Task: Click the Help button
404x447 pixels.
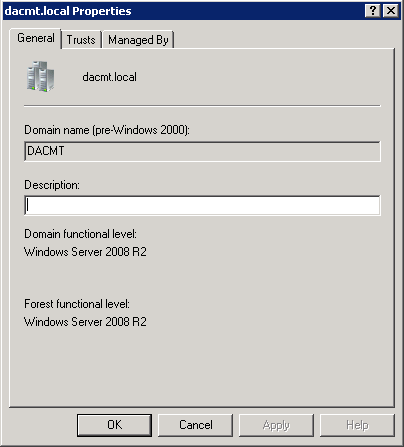Action: [357, 425]
